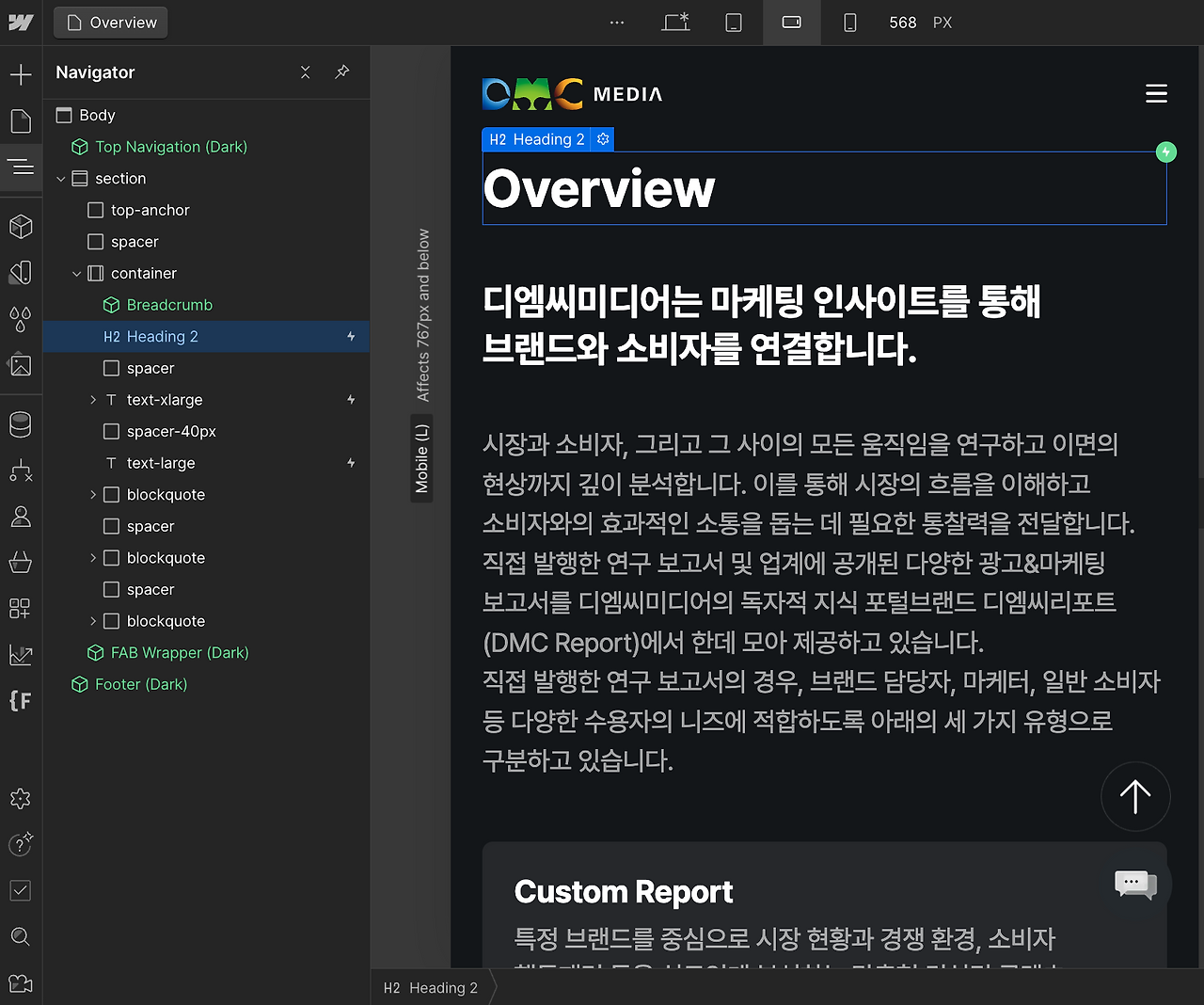Viewport: 1204px width, 1005px height.
Task: Select Footer (Dark) component
Action: click(x=206, y=684)
